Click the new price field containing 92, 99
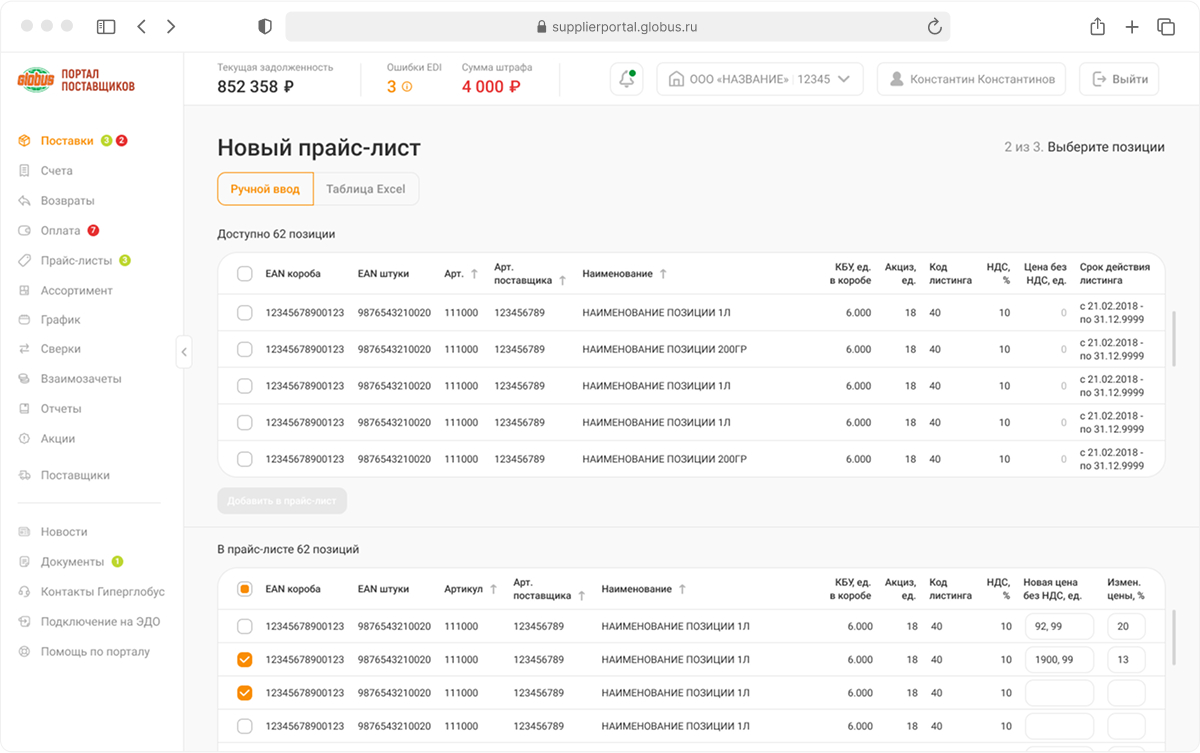This screenshot has width=1200, height=753. (1059, 627)
